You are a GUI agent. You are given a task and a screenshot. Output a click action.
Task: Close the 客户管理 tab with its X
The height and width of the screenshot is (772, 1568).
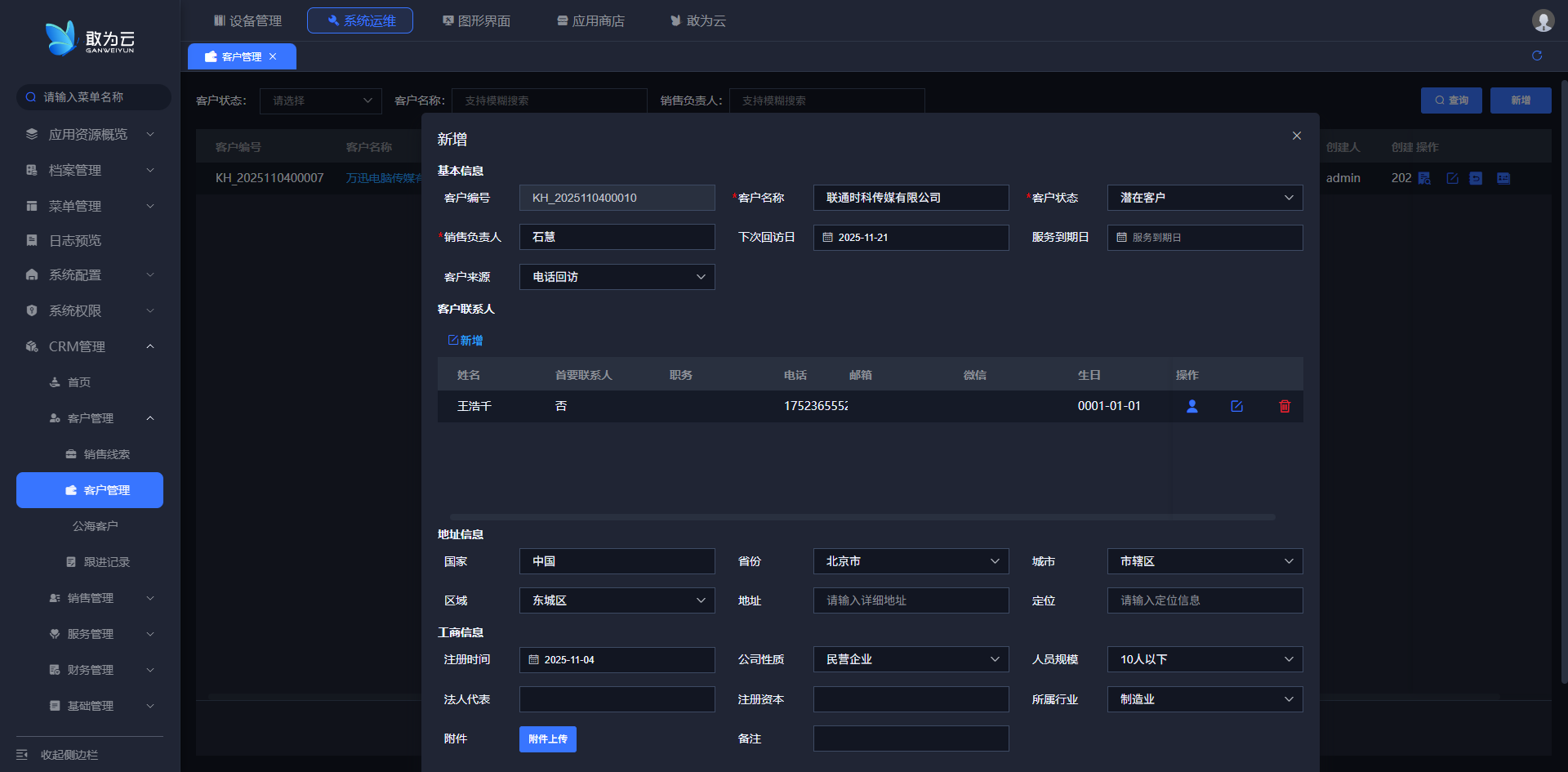273,56
